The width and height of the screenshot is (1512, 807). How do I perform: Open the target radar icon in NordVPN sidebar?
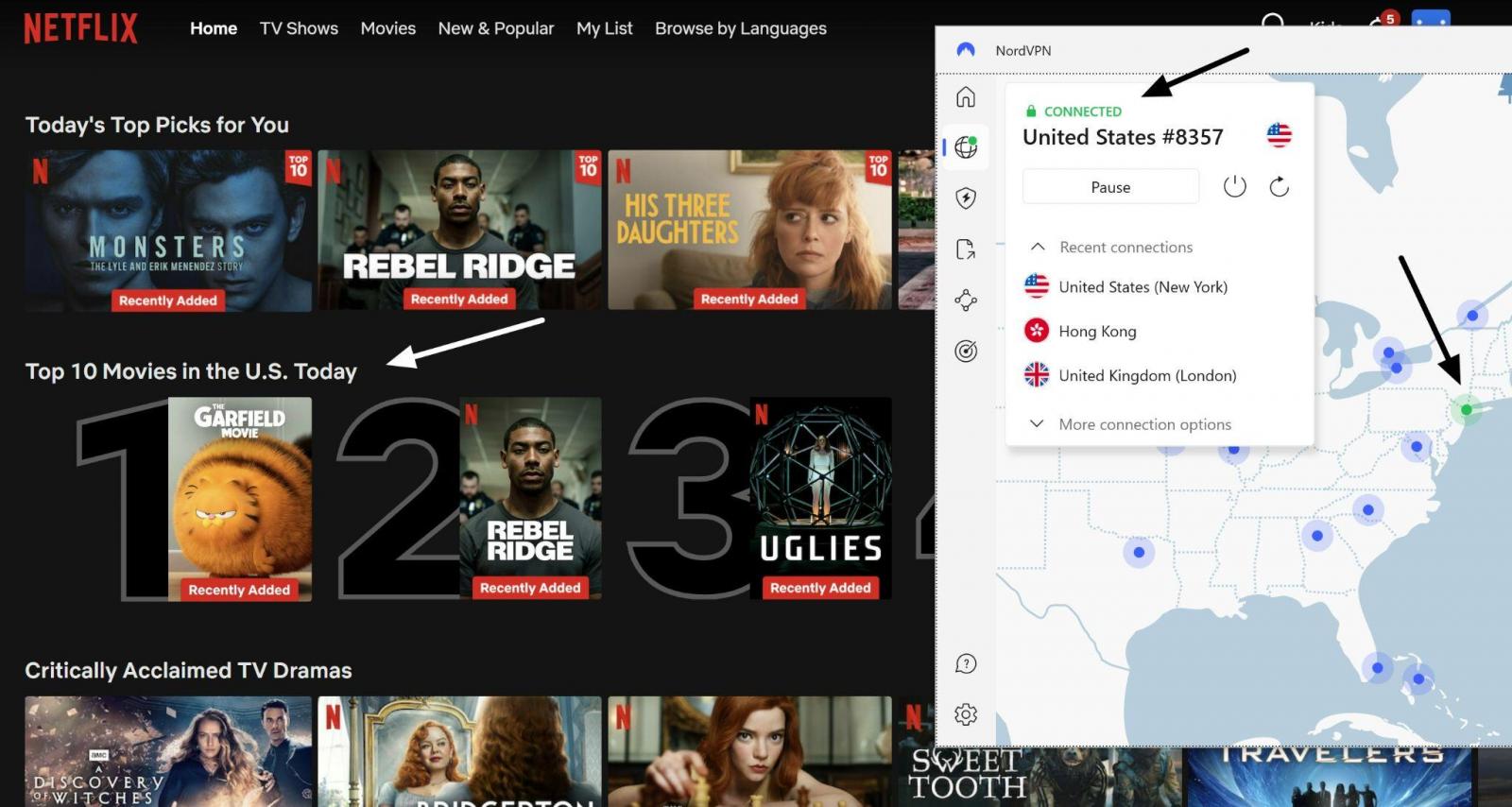point(965,352)
